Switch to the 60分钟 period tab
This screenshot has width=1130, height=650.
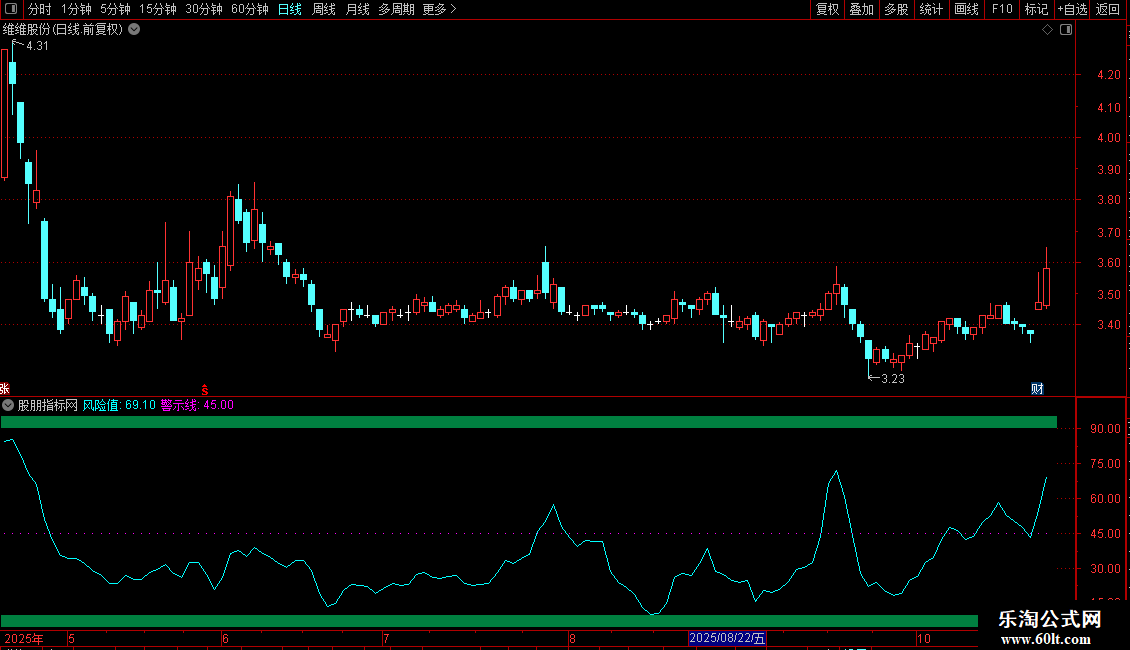tap(249, 9)
